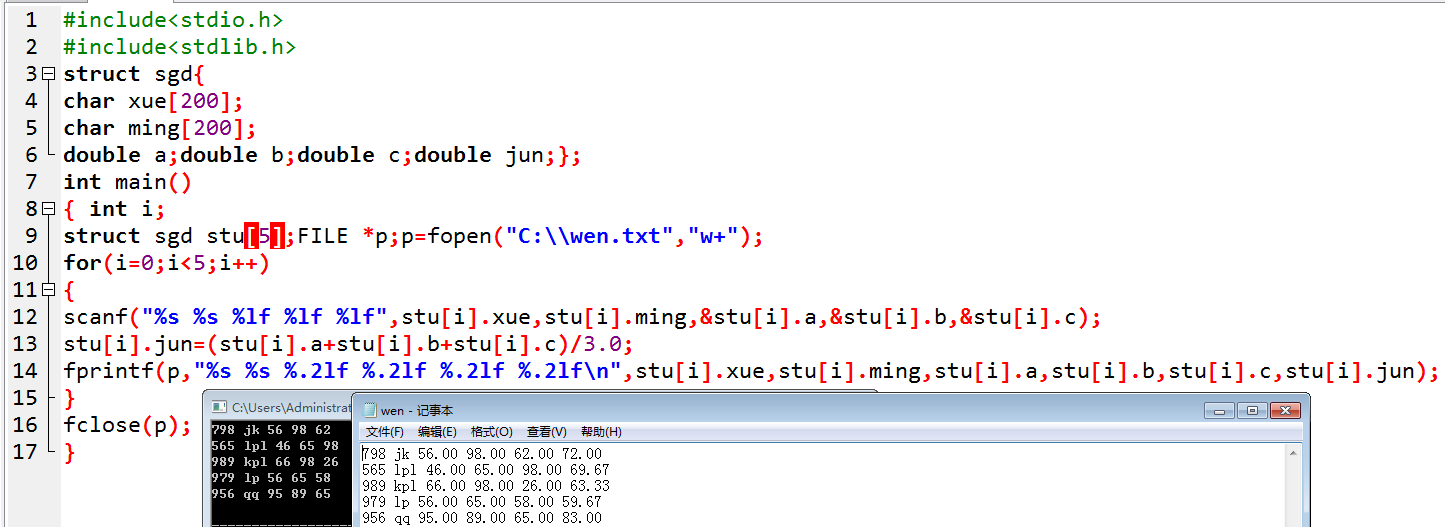Screen dimensions: 1445x527
Task: Click the '#include<stdlib.h>' code line
Action: 180,47
